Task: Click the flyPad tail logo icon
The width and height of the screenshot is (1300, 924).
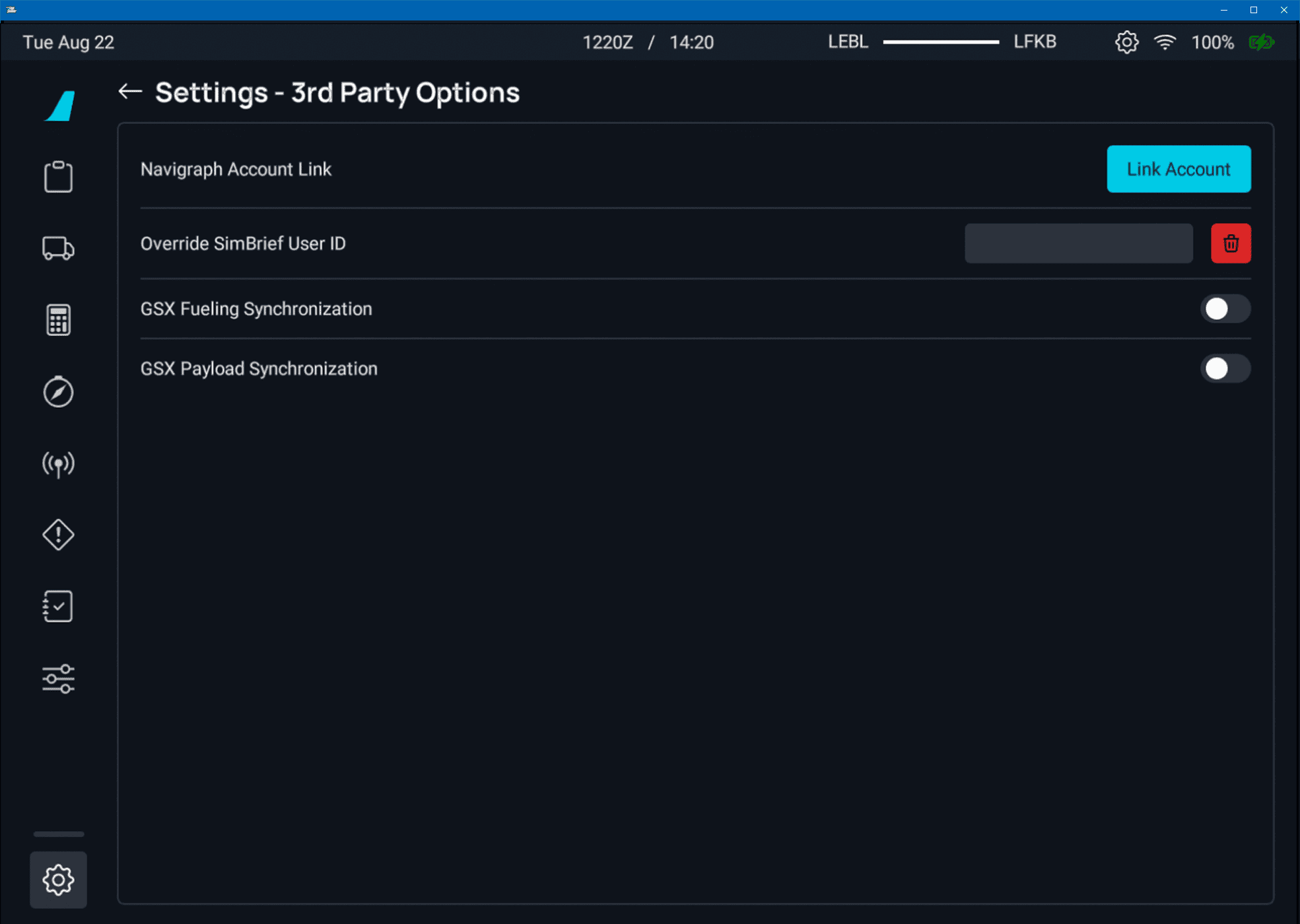Action: (60, 106)
